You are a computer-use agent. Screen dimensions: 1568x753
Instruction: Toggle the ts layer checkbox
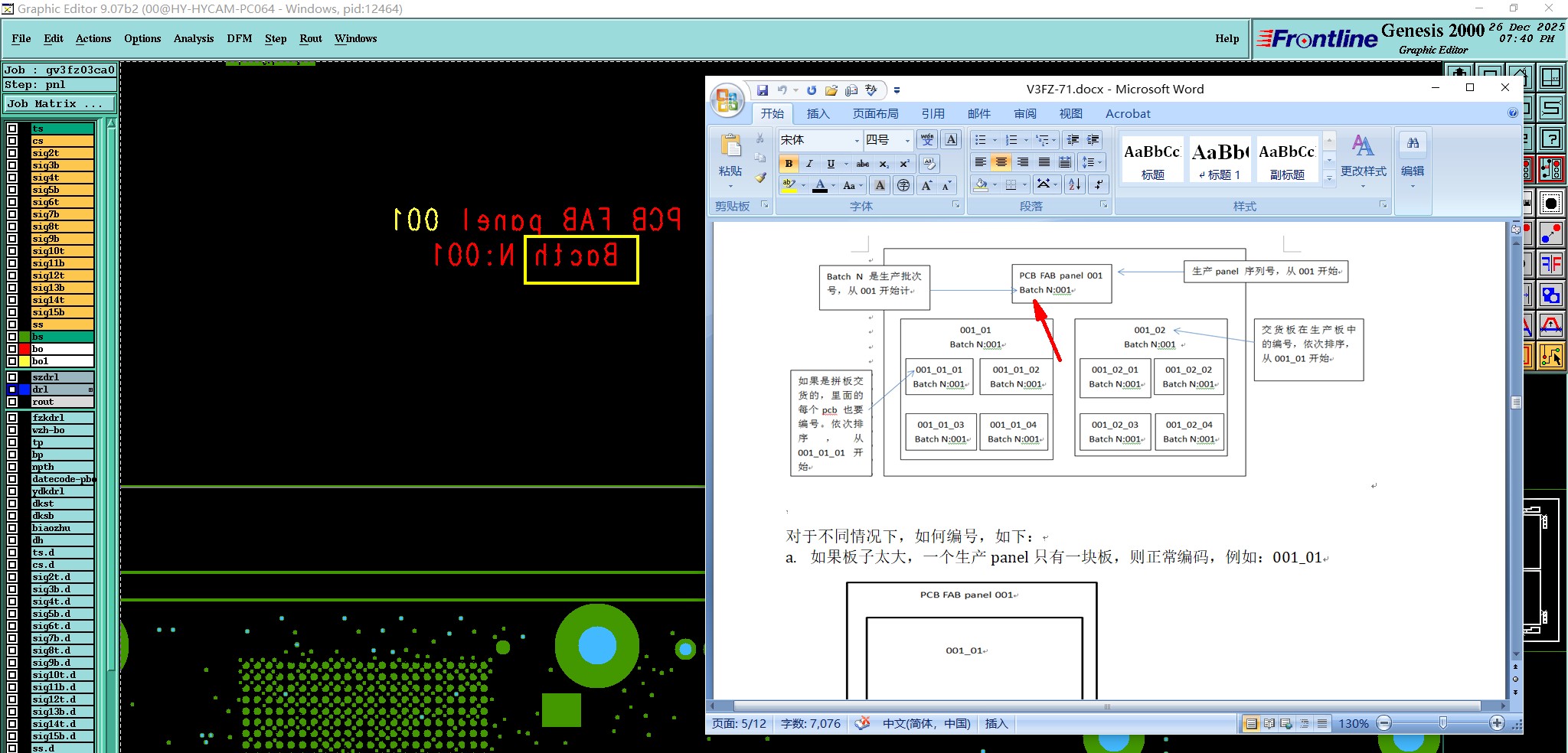coord(12,129)
